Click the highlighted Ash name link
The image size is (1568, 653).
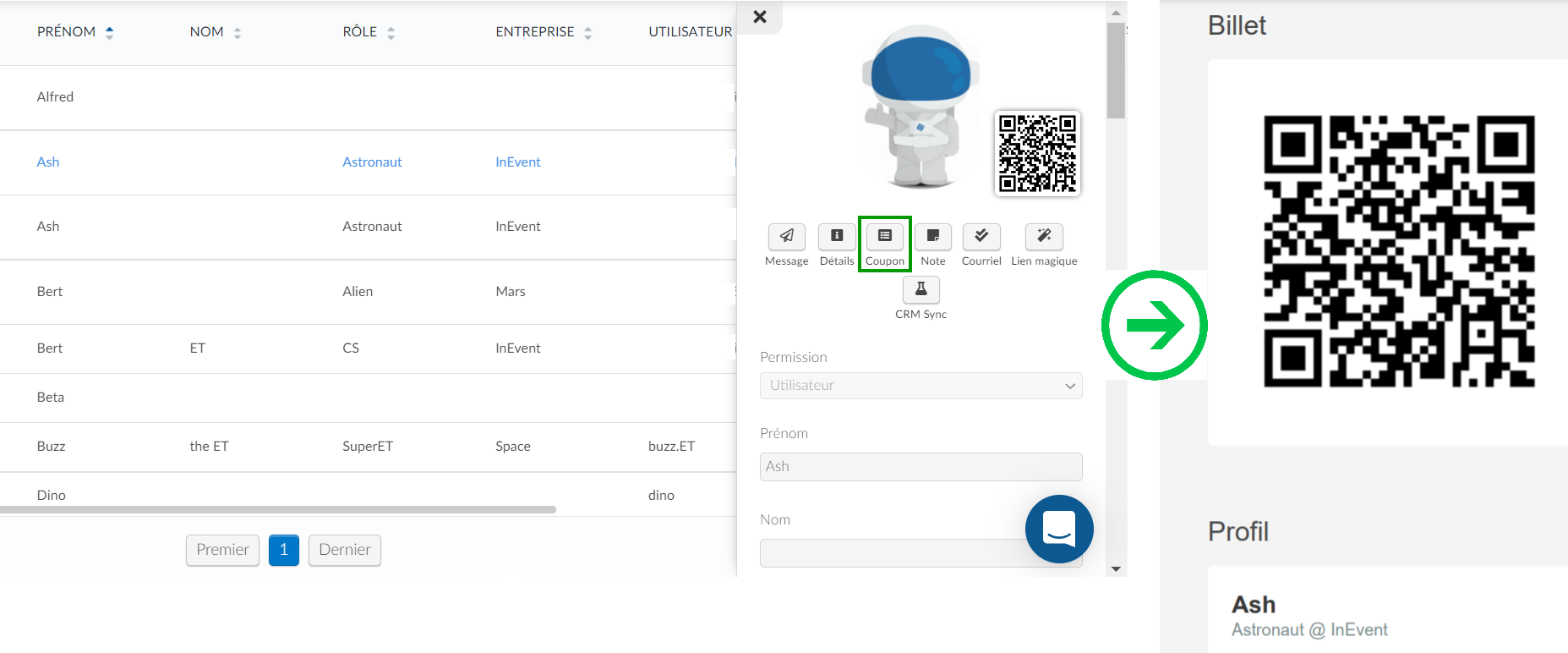click(x=48, y=162)
